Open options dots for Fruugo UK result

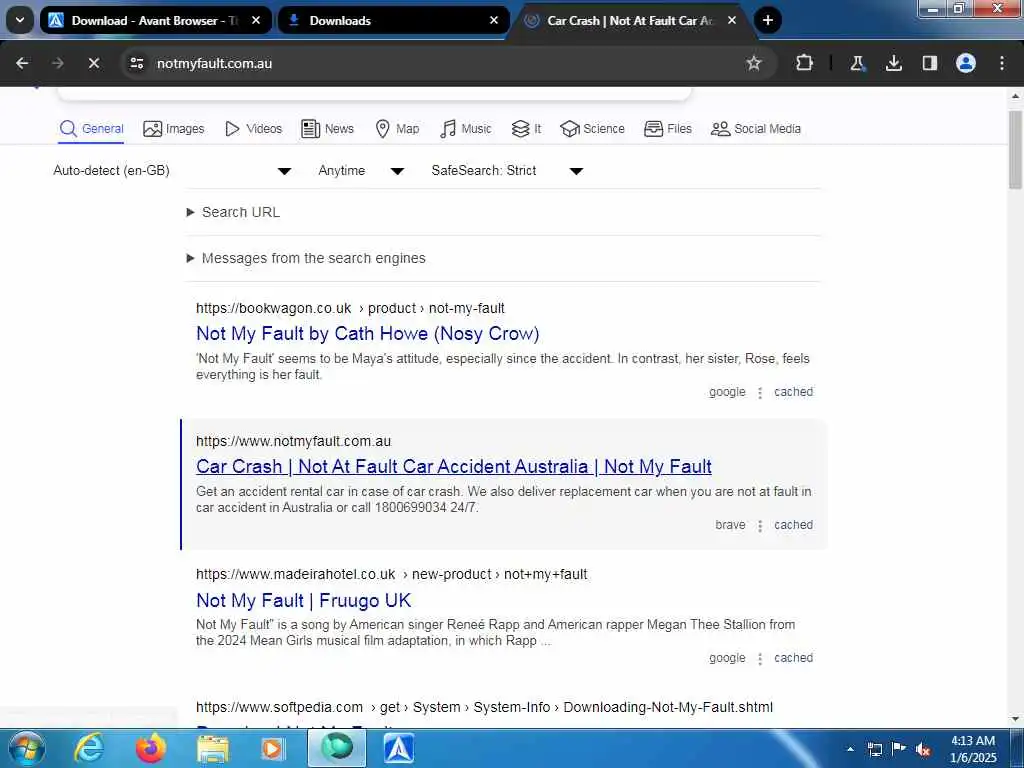(760, 658)
